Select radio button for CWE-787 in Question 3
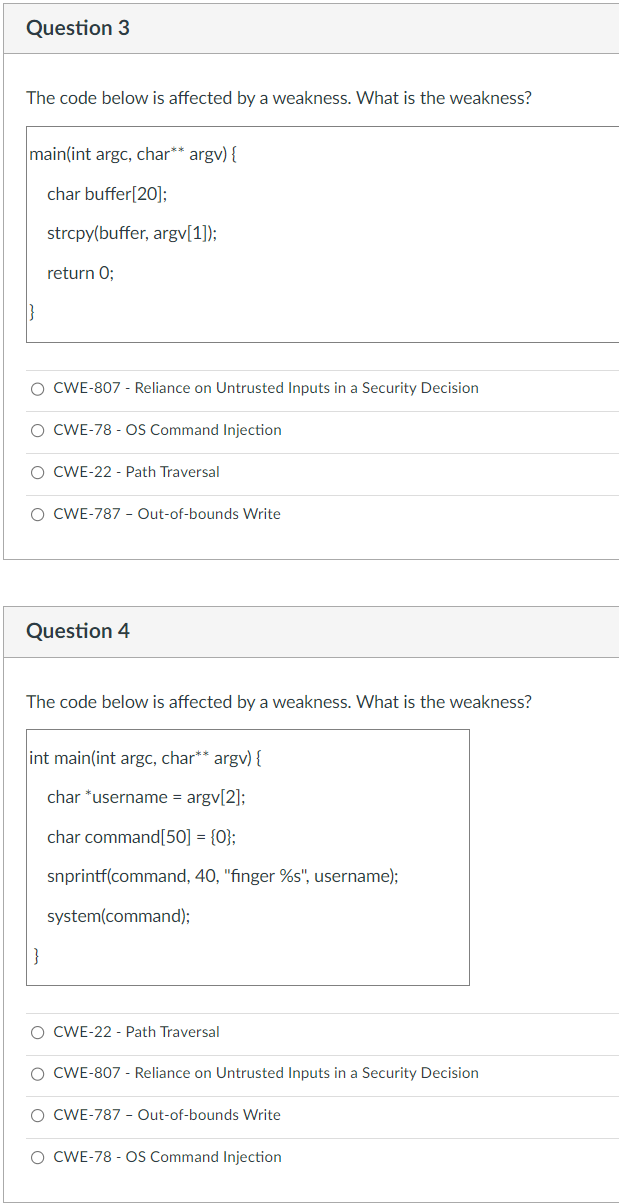619x1204 pixels. point(37,514)
